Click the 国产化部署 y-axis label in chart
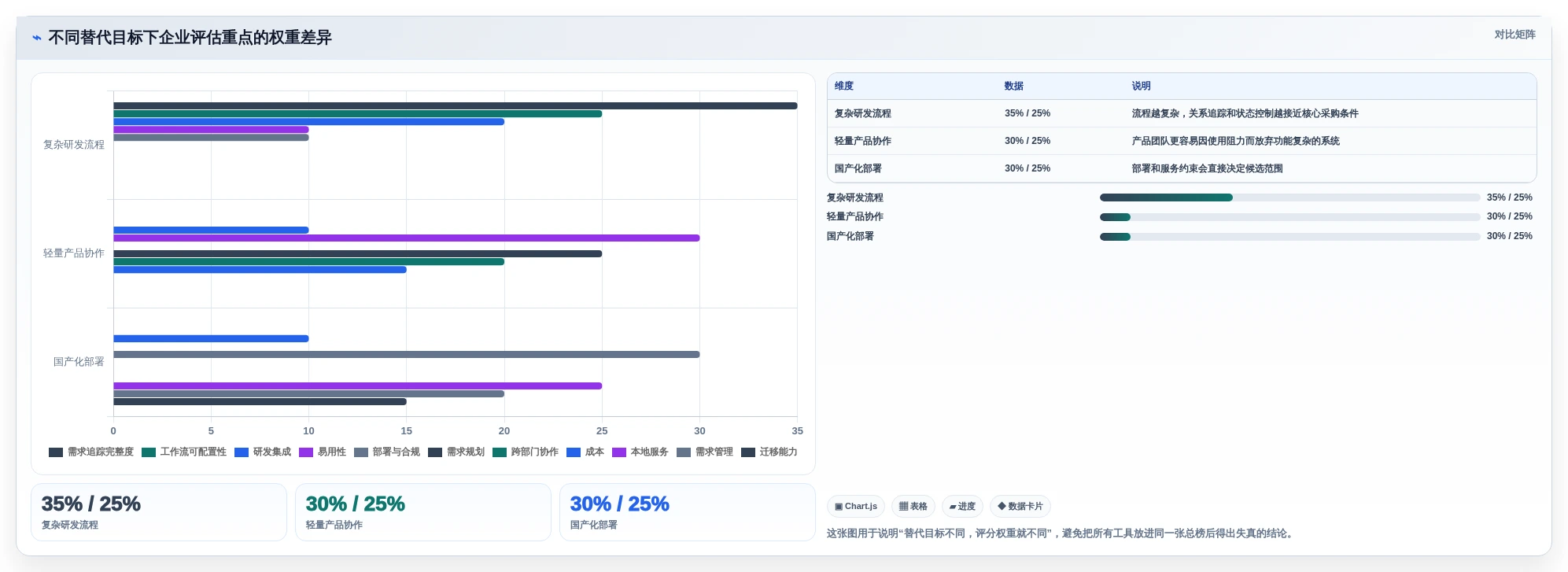Viewport: 1568px width, 572px height. coord(79,362)
